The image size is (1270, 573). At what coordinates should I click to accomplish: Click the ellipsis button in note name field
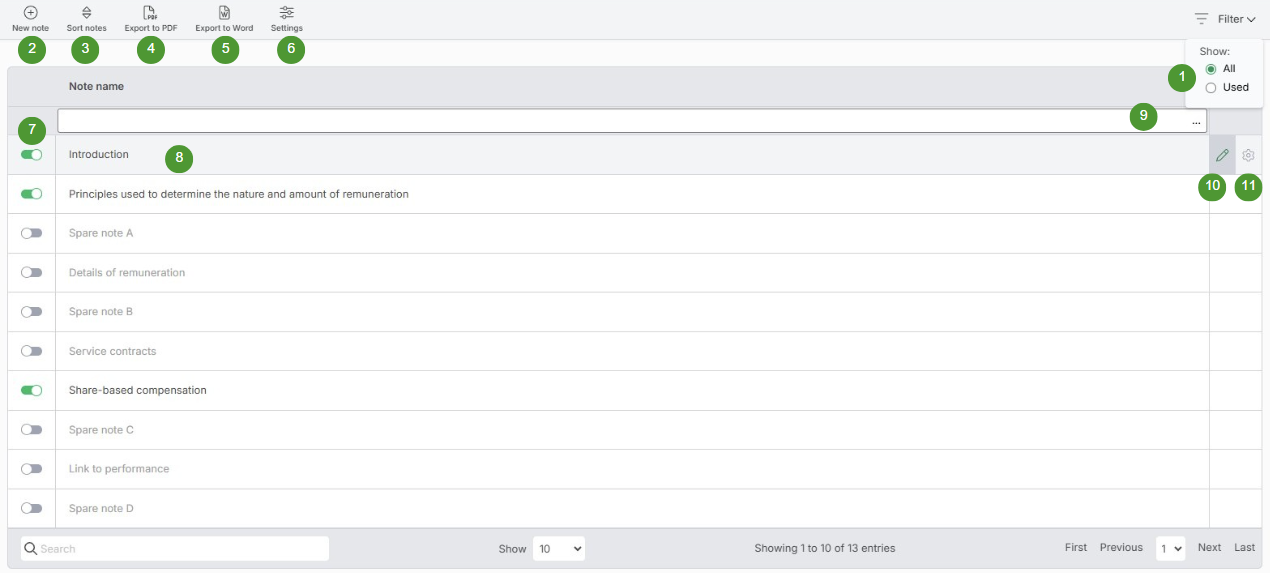[x=1196, y=122]
